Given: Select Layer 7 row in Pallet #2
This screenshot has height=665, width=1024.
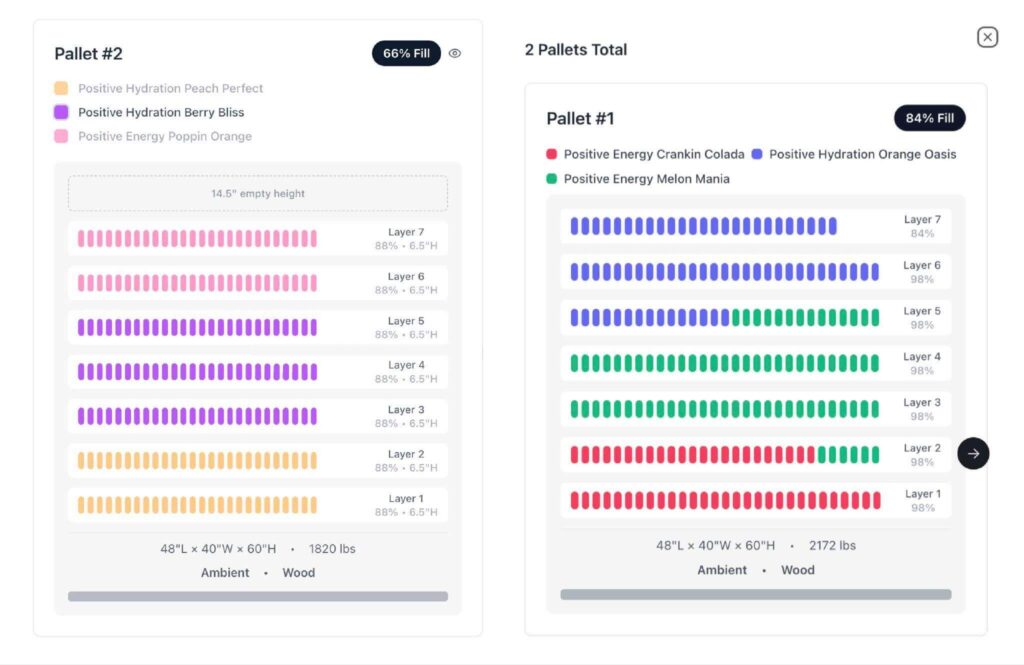Looking at the screenshot, I should (x=258, y=239).
